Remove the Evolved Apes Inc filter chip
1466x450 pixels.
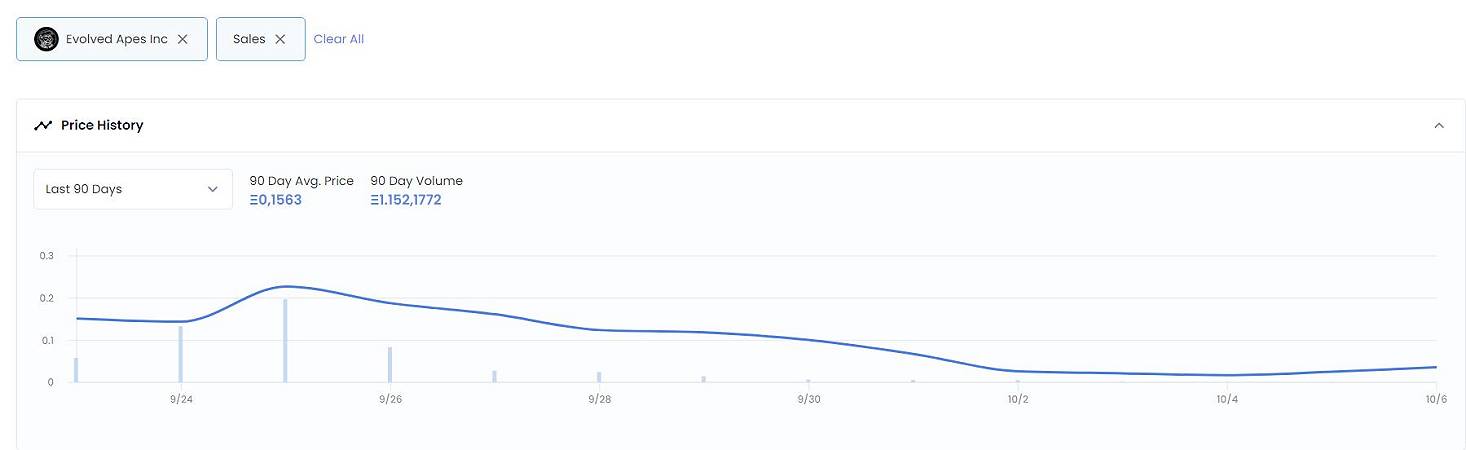(x=182, y=39)
